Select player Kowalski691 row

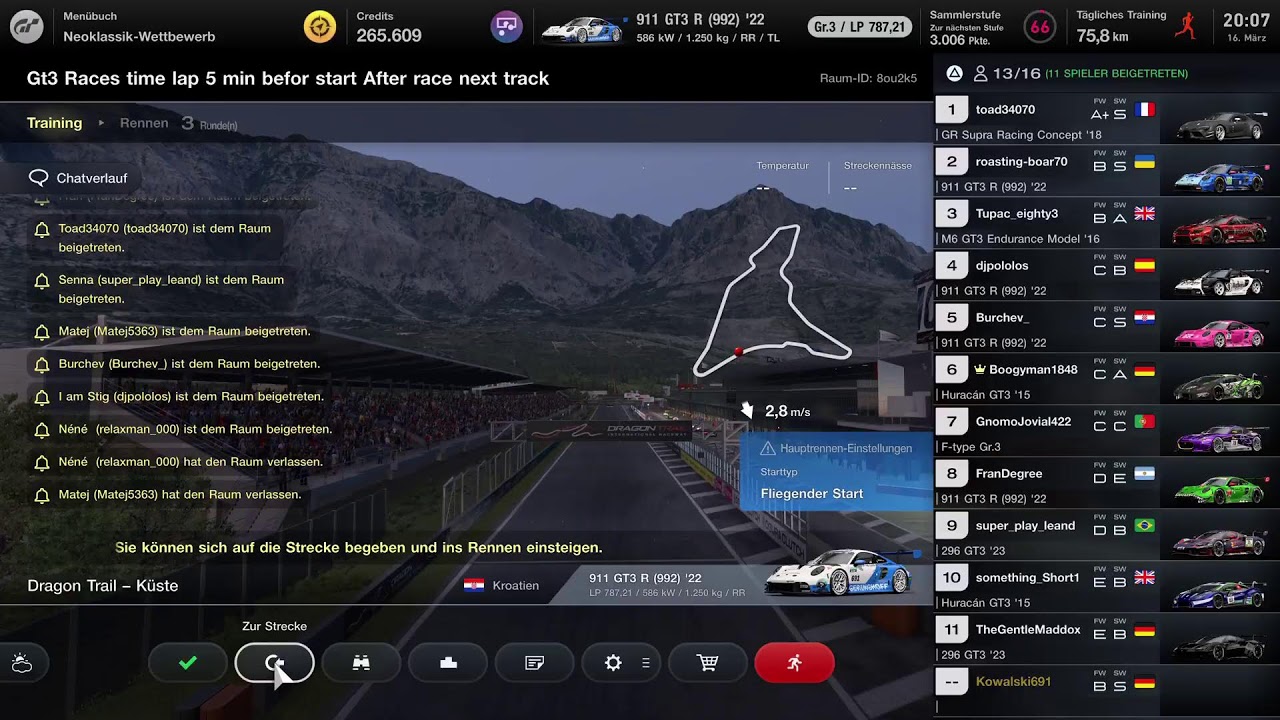coord(1107,691)
